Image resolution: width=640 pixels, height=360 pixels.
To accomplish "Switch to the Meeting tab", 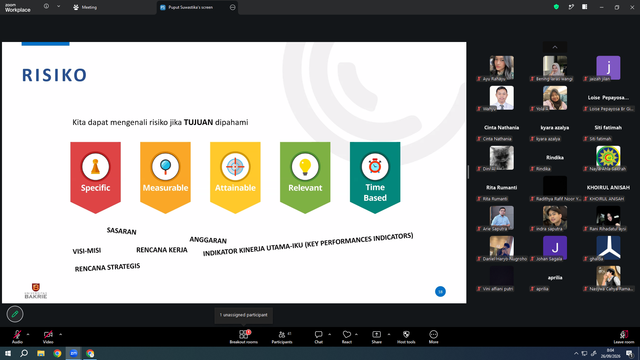I will (x=85, y=7).
